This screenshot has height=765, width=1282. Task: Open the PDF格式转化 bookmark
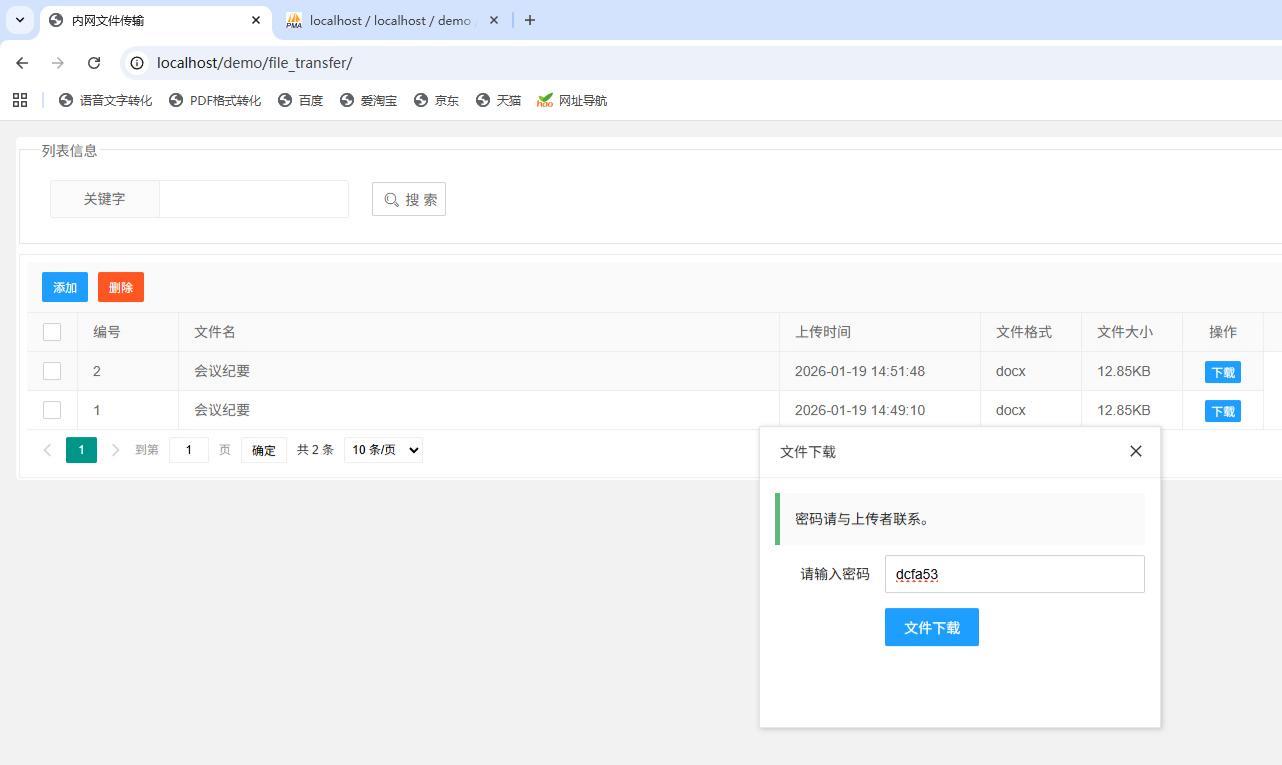(x=215, y=100)
